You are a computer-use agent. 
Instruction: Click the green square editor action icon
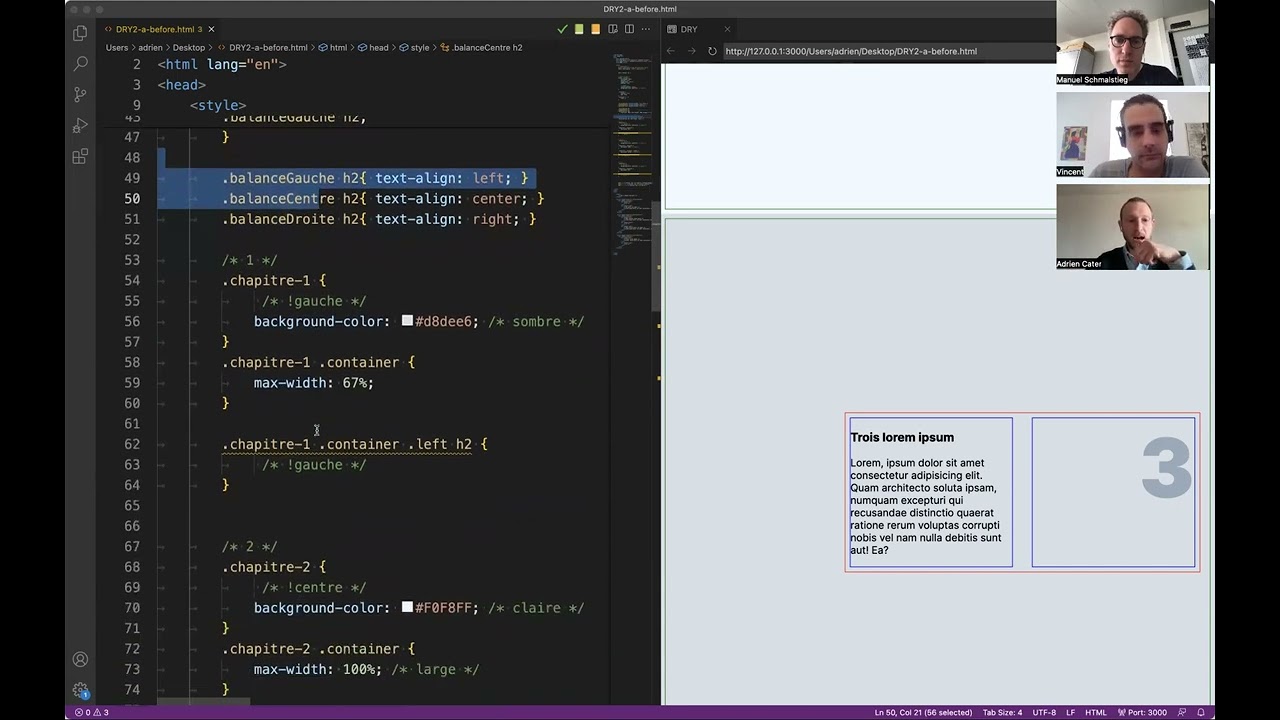click(579, 29)
